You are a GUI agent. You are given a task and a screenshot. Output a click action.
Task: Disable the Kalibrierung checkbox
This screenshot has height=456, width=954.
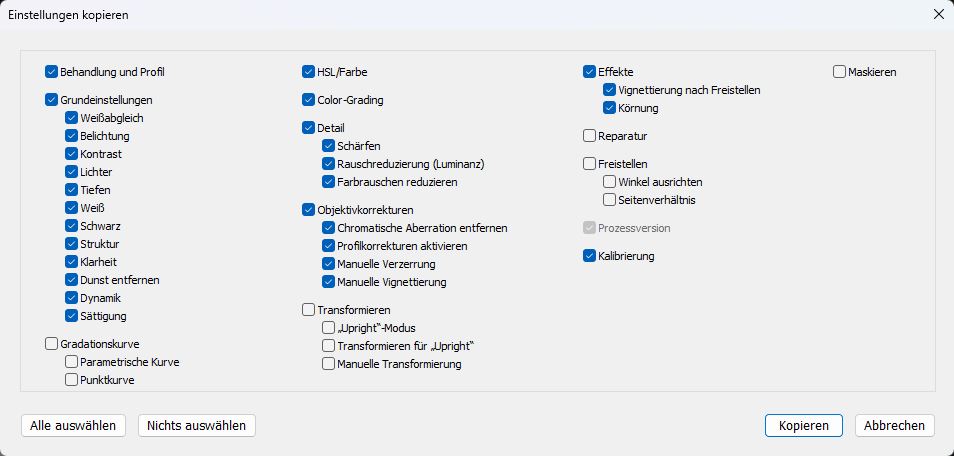click(590, 256)
